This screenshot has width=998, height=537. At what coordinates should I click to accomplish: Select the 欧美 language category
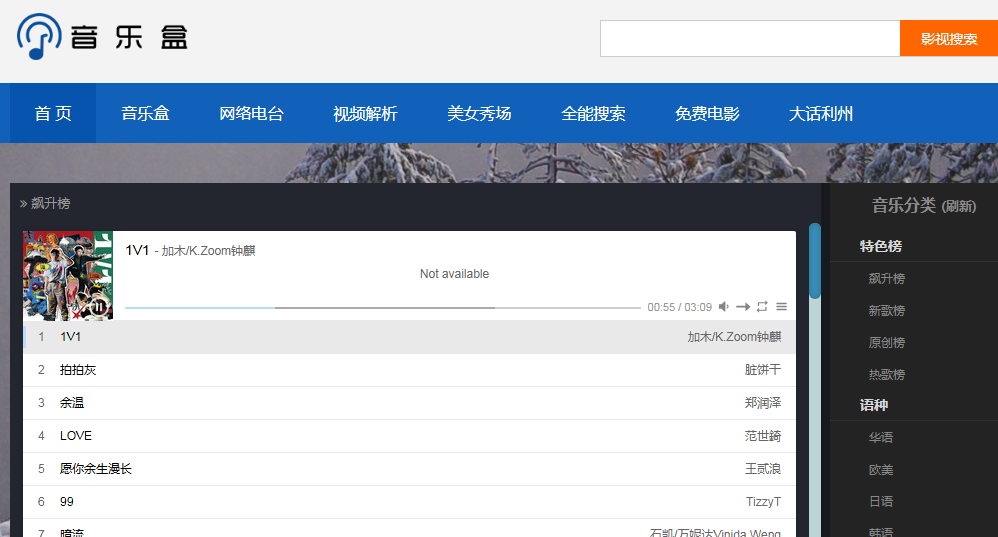pos(881,470)
